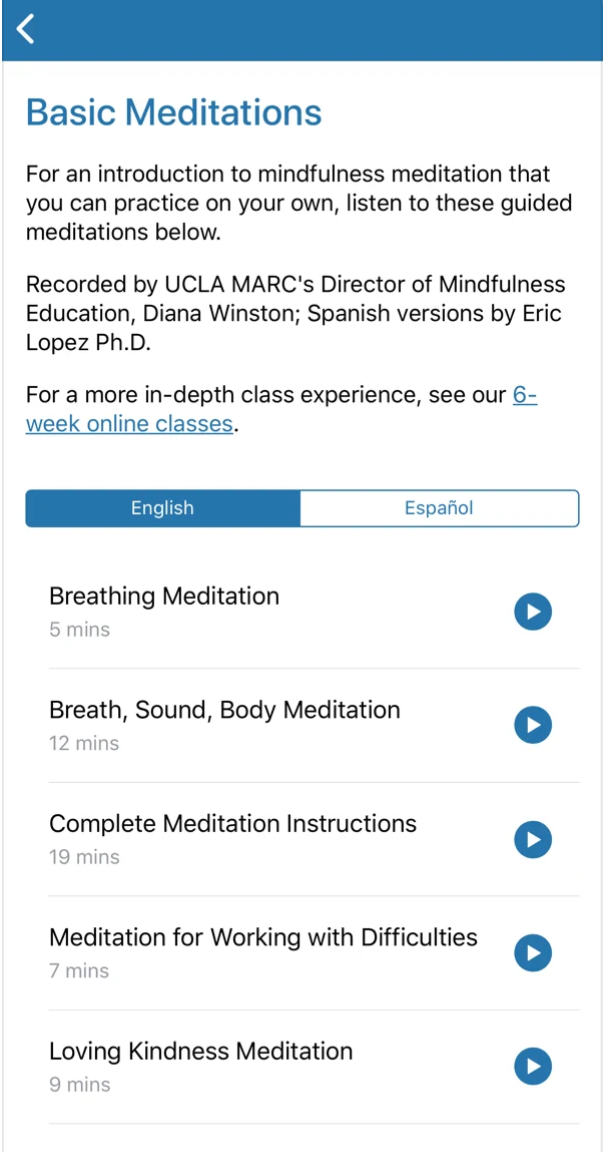Switch to the English tab

pos(163,508)
